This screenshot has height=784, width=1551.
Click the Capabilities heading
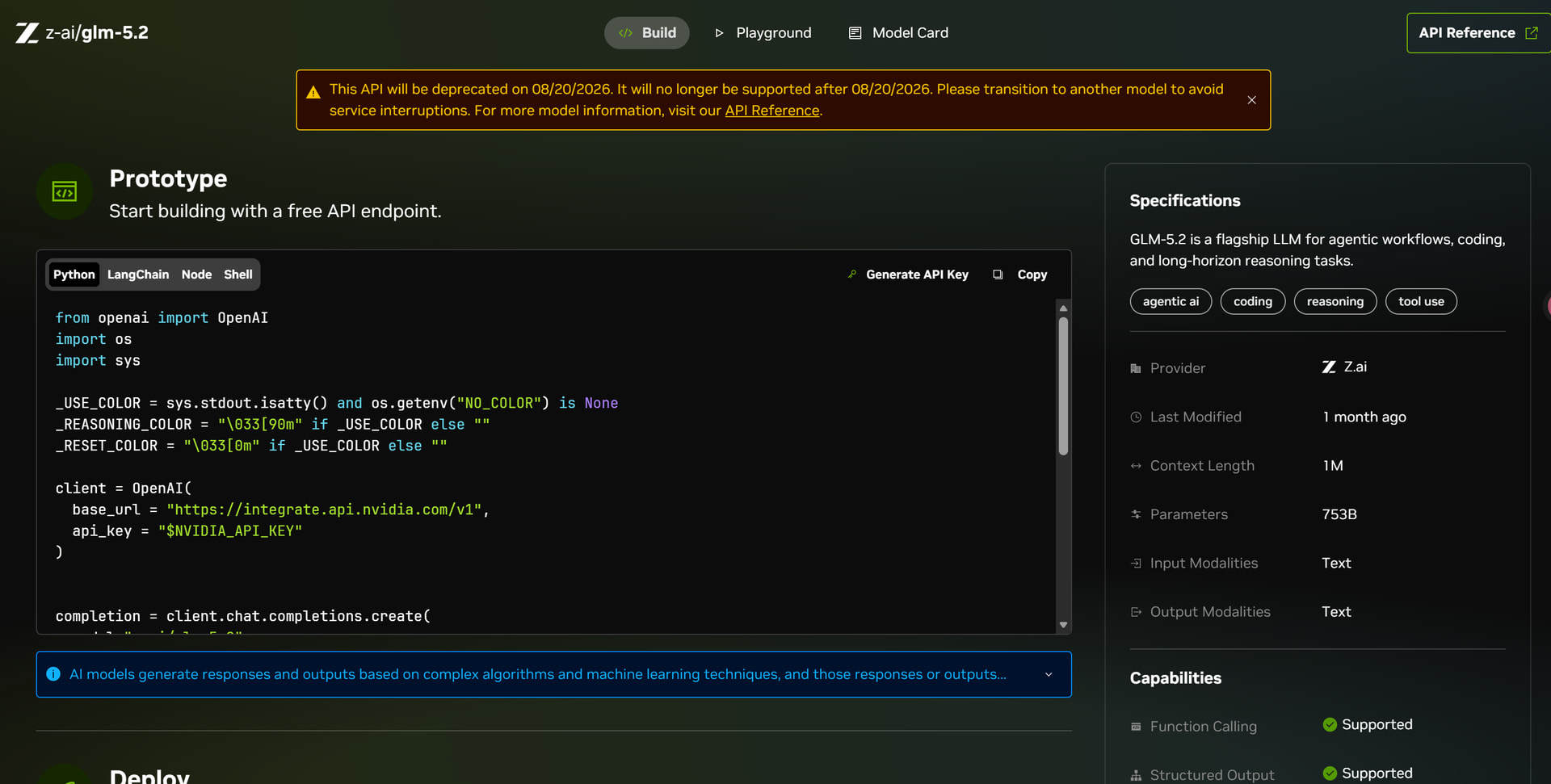coord(1175,678)
